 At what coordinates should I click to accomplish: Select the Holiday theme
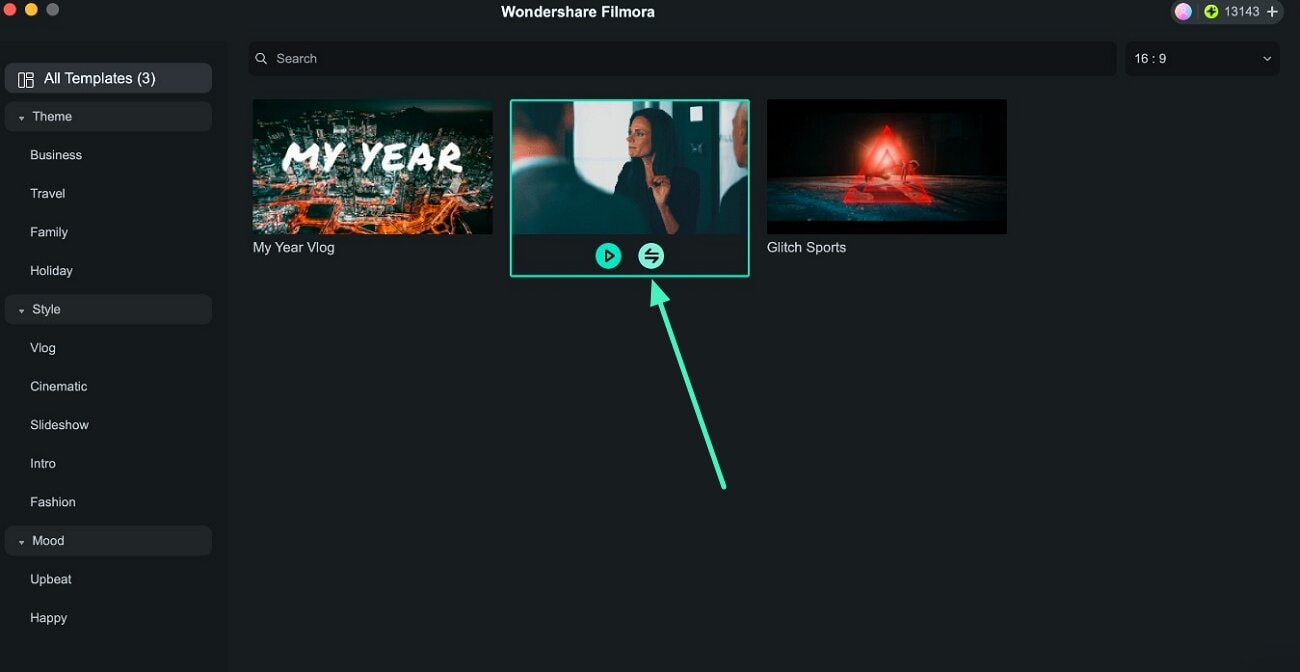(x=51, y=271)
